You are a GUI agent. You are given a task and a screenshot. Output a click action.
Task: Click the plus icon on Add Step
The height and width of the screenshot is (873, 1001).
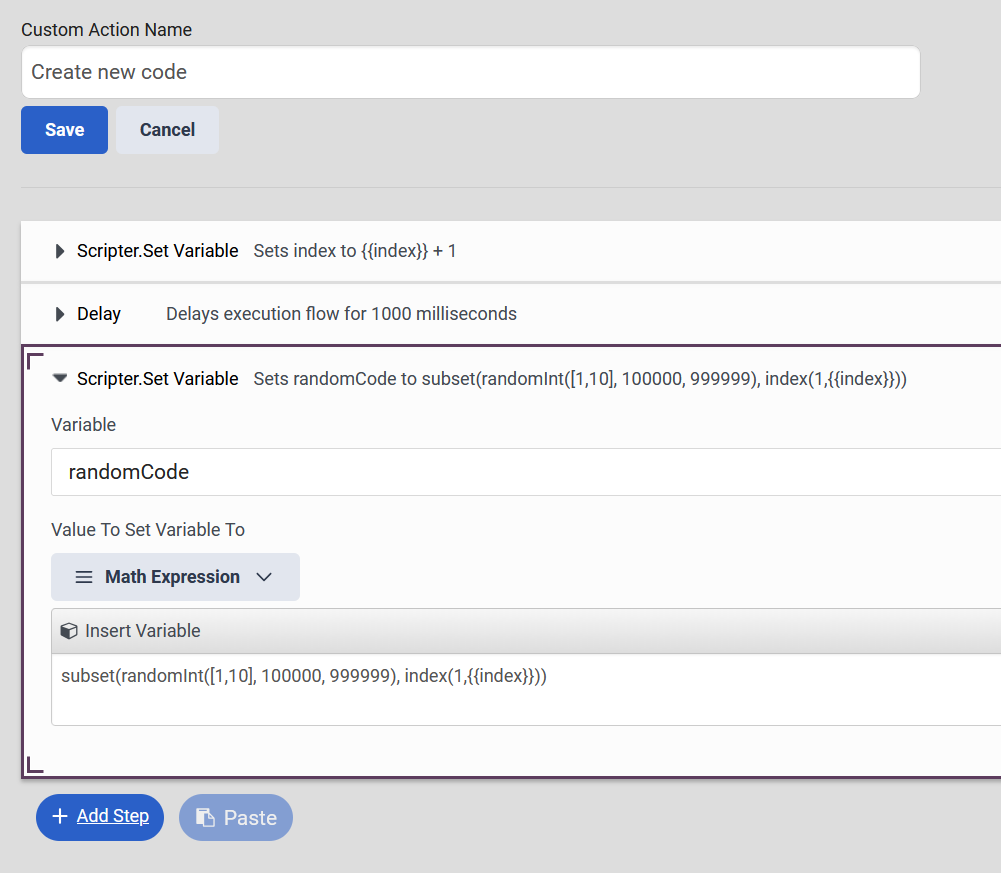(x=60, y=816)
